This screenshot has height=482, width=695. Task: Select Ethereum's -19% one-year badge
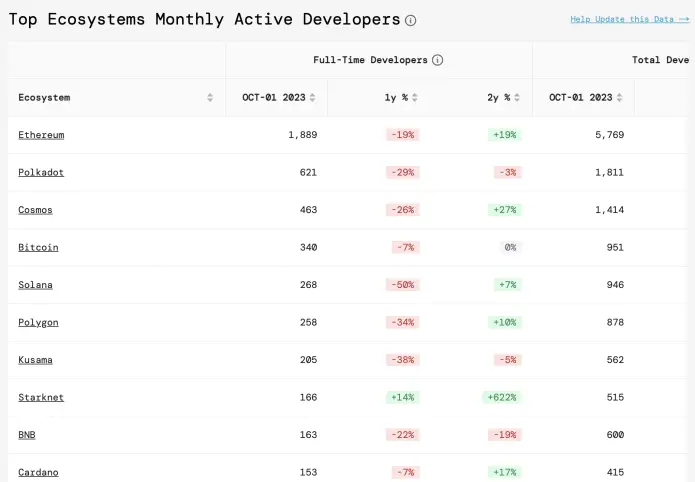pyautogui.click(x=402, y=135)
